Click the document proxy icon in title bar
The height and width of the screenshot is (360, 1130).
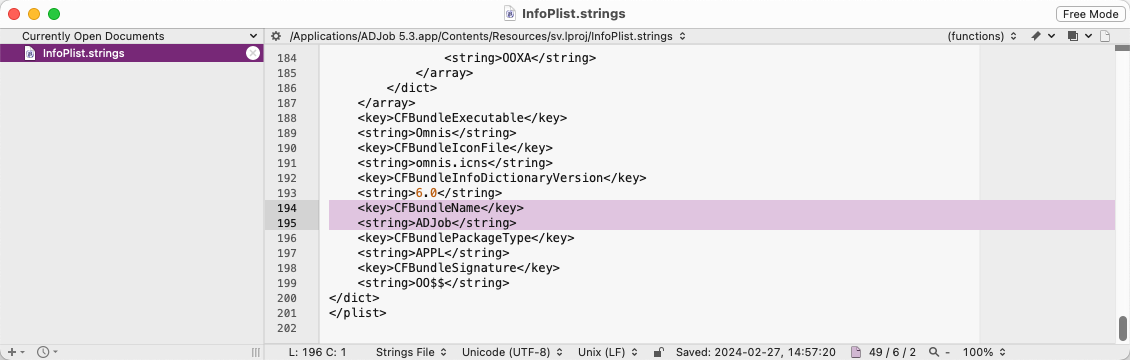510,14
